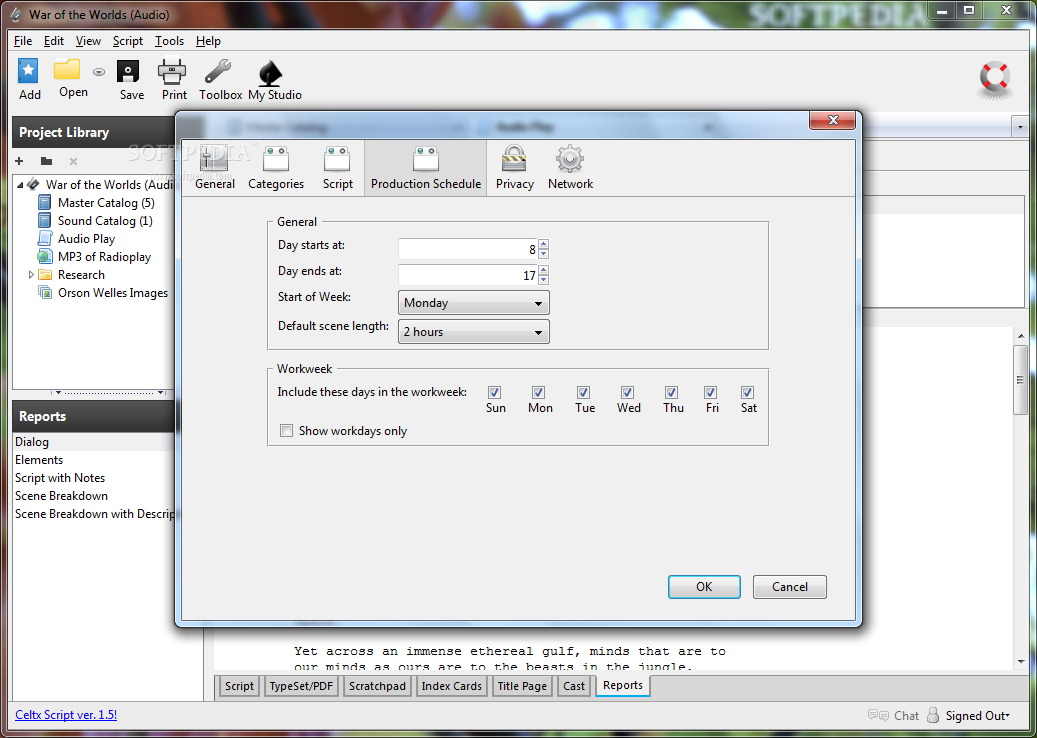The height and width of the screenshot is (738, 1037).
Task: Select Sound Catalog (1) item
Action: coord(105,221)
